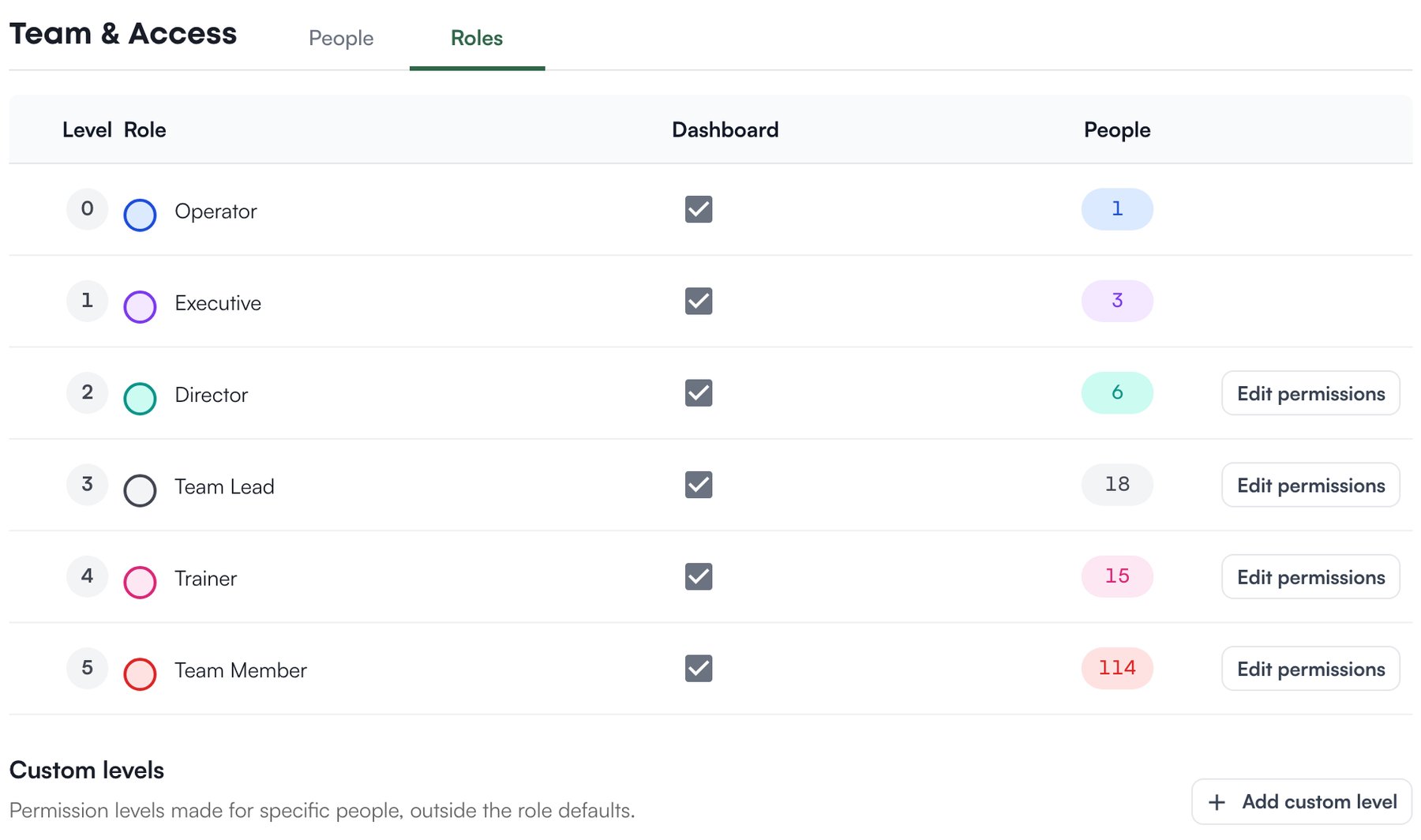Click level badge 3 for Team Lead
1421x840 pixels.
tap(87, 485)
